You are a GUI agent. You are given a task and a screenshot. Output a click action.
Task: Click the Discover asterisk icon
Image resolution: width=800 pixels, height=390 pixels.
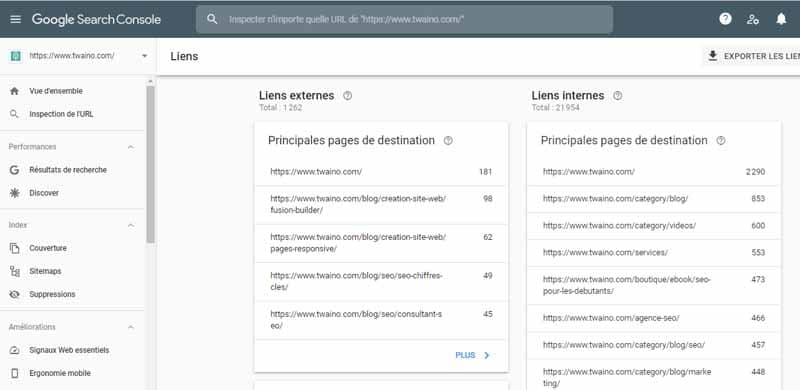point(14,193)
